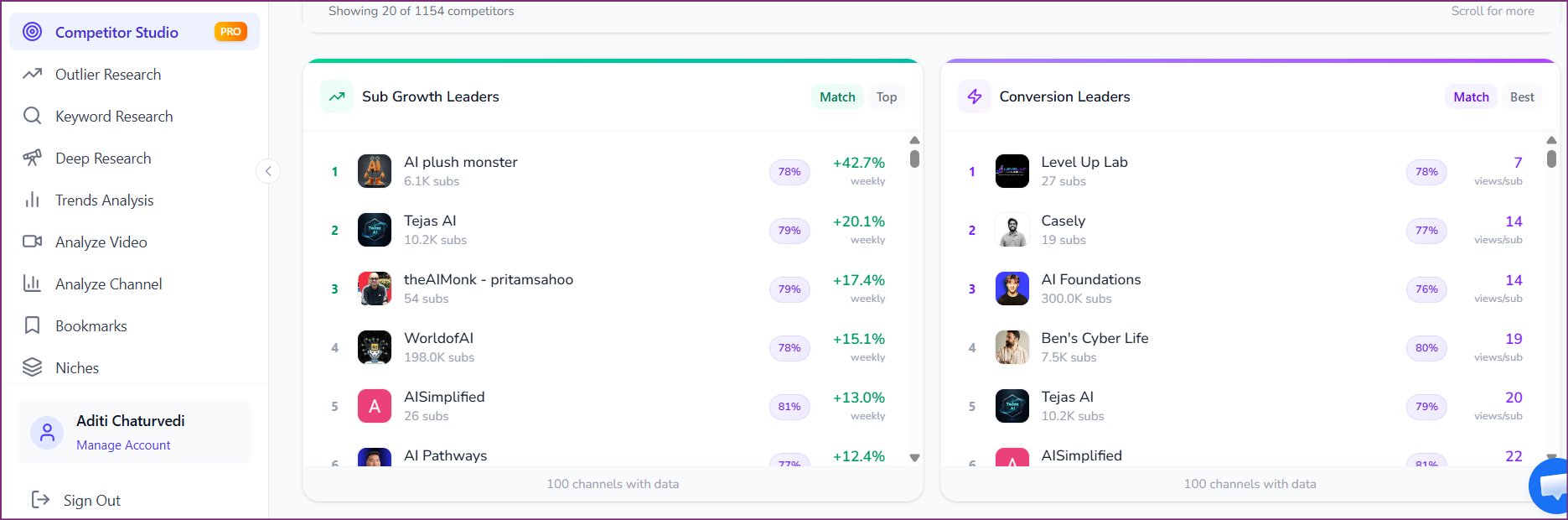The image size is (1568, 520).
Task: Select the Competitor Studio target icon
Action: pos(32,31)
